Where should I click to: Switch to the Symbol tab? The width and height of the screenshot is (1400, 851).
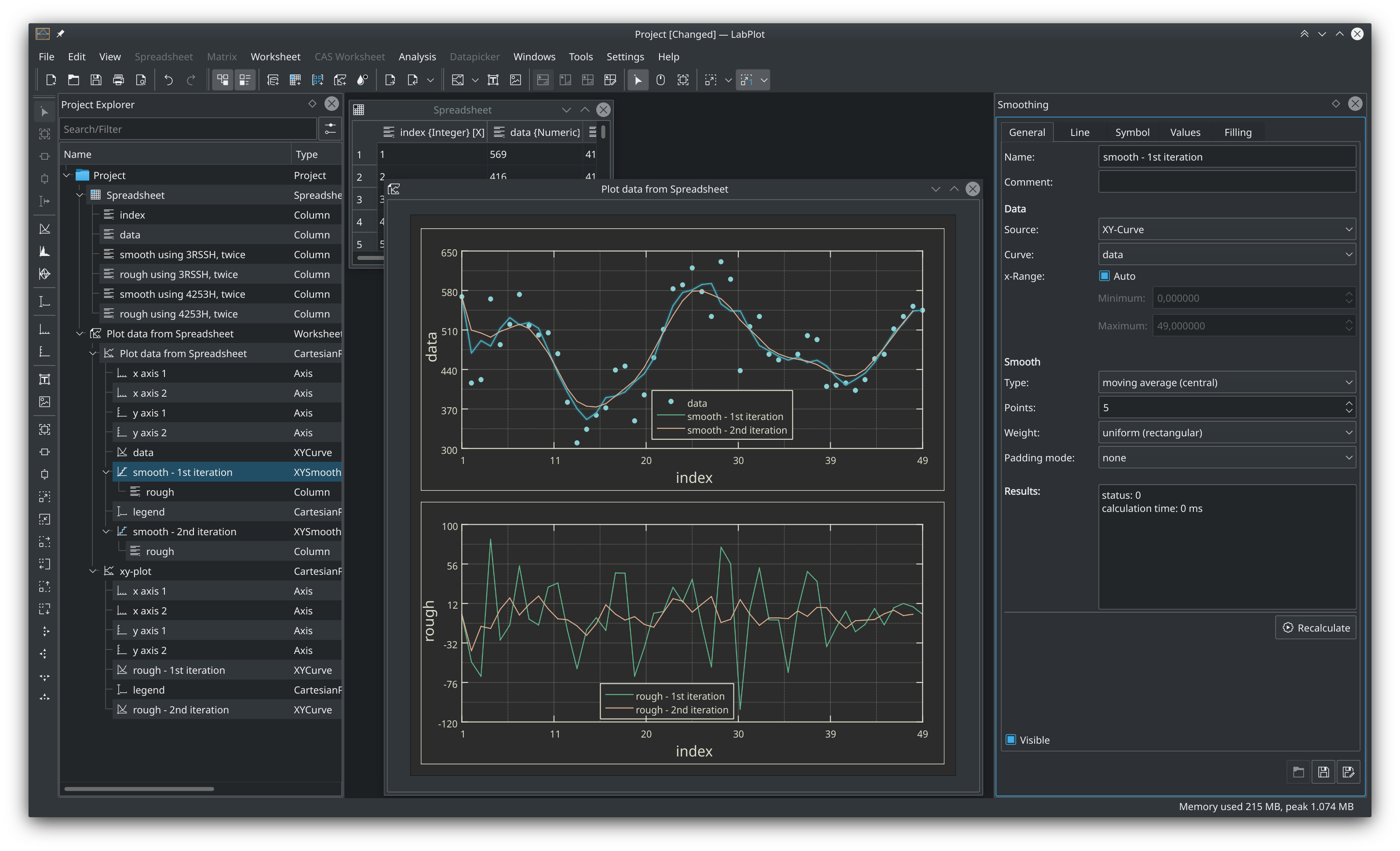pos(1132,132)
